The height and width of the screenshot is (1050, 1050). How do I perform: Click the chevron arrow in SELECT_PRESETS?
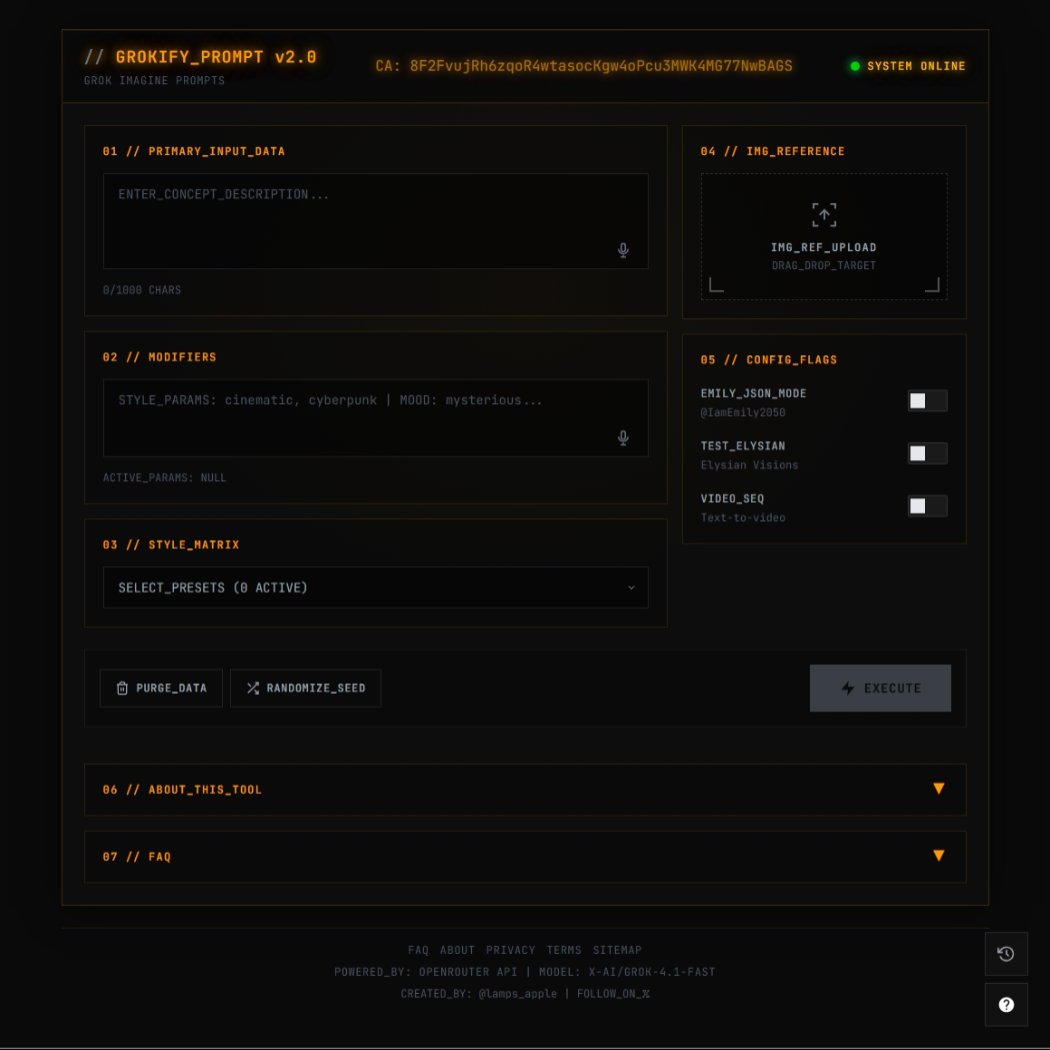(x=631, y=588)
